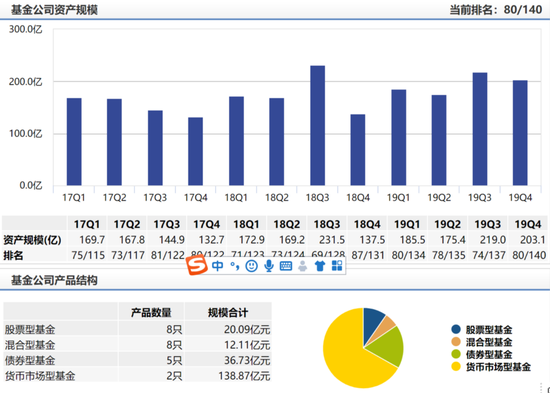Image resolution: width=550 pixels, height=393 pixels.
Task: Click the 基金公司产品结构 heading
Action: click(x=54, y=280)
